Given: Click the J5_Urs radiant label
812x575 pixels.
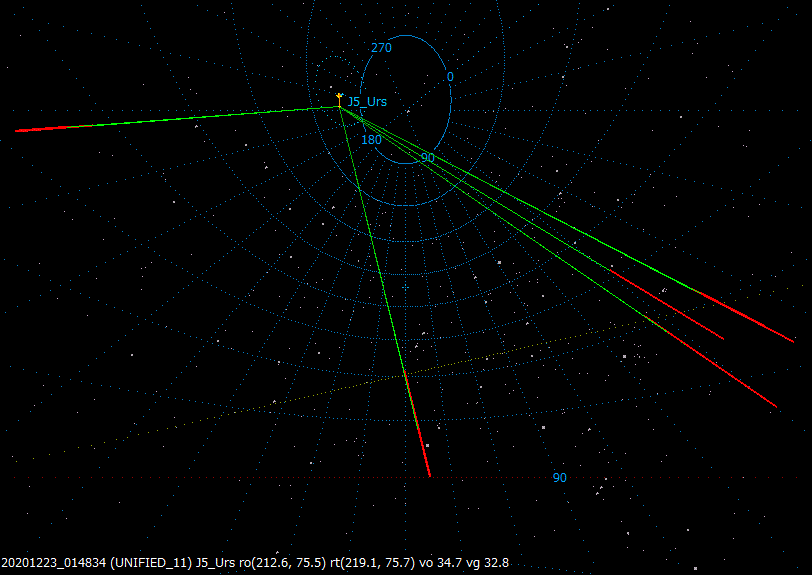Looking at the screenshot, I should pyautogui.click(x=367, y=102).
